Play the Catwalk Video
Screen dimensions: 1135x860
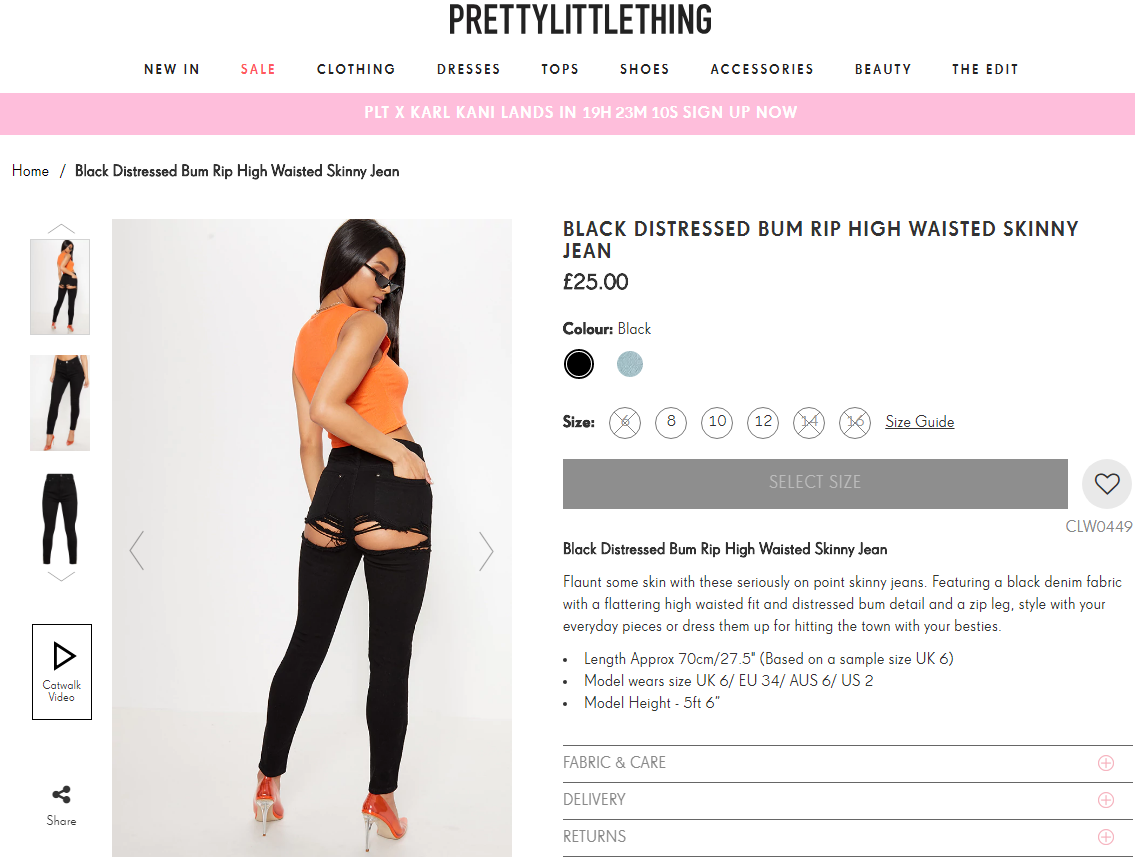coord(62,672)
